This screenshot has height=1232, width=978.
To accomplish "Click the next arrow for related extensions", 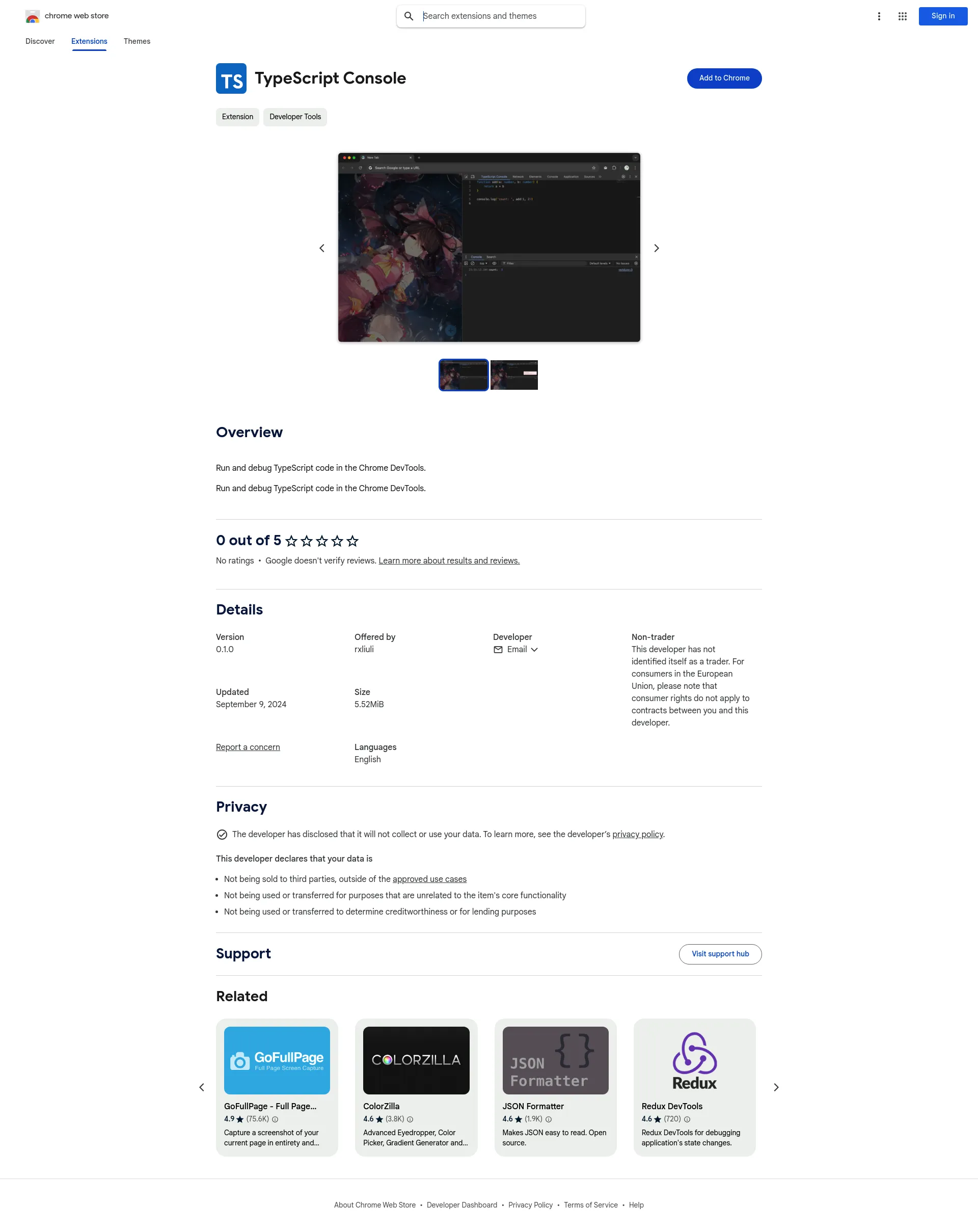I will click(776, 1087).
